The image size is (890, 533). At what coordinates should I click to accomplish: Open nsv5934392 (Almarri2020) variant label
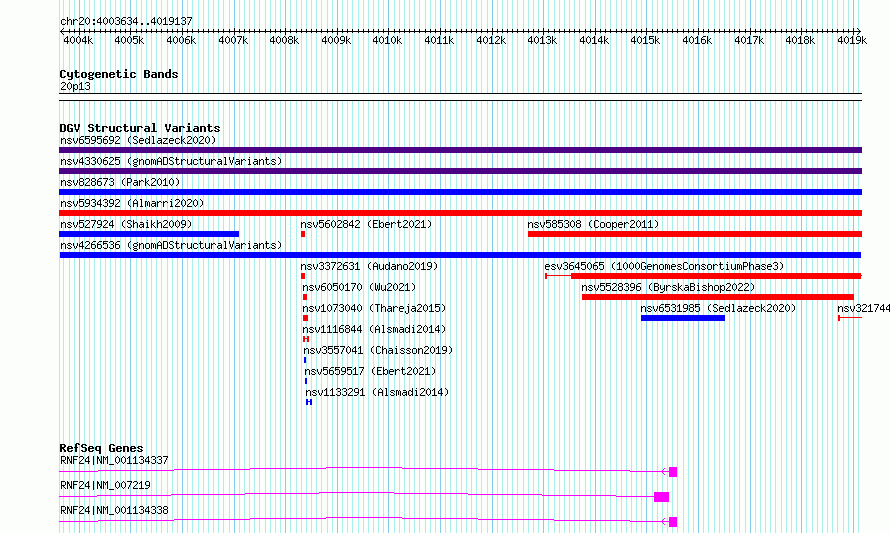[132, 203]
